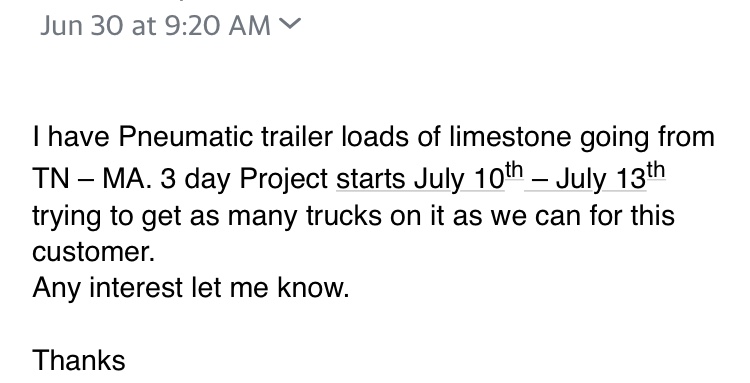750x383 pixels.
Task: Click the "TN – MA." route text
Action: (x=91, y=180)
